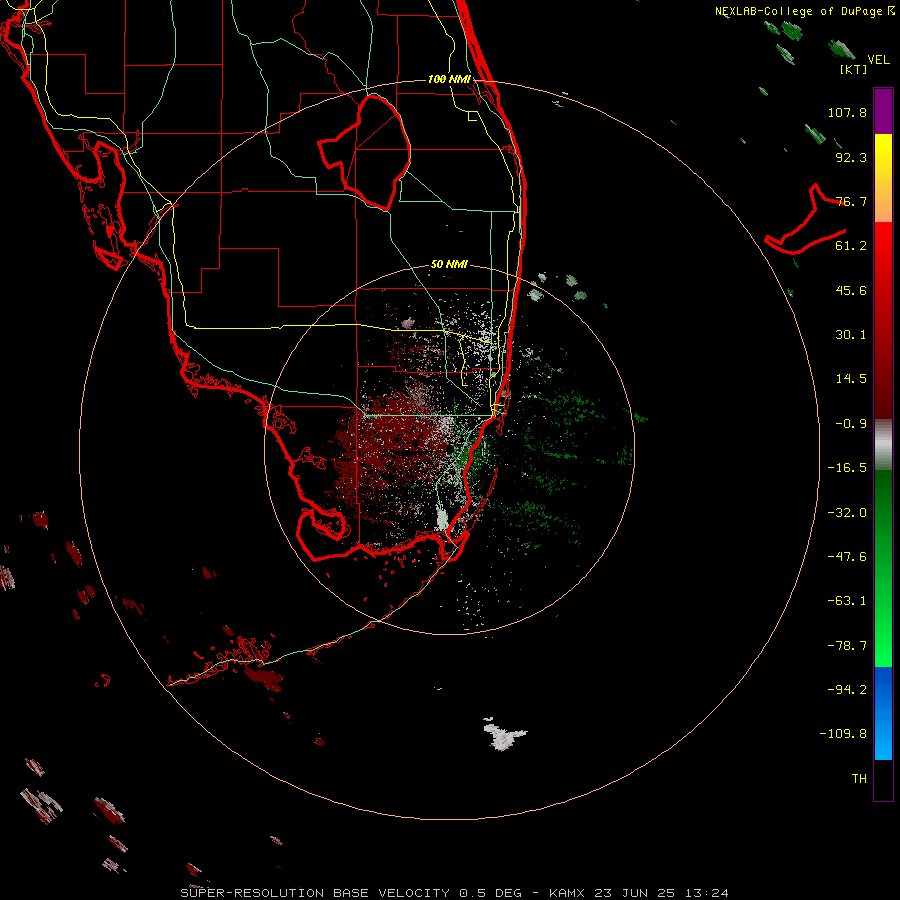The image size is (900, 900).
Task: Click the -47.6 velocity scale value
Action: [847, 557]
